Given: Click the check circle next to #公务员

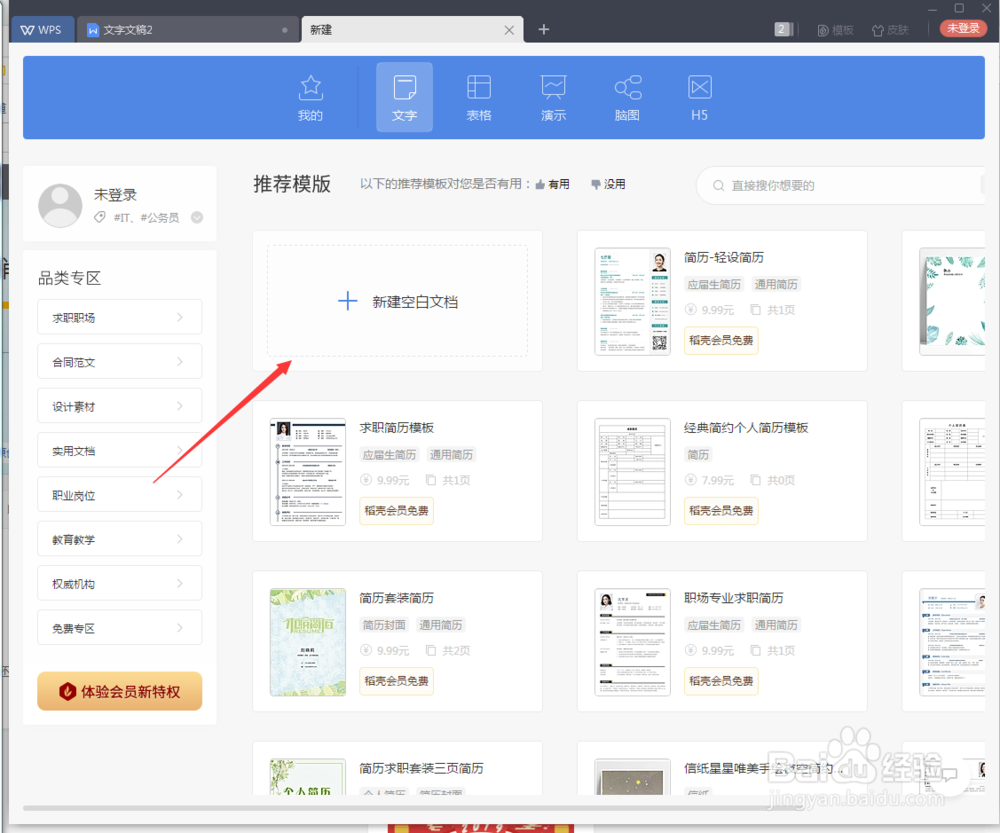Looking at the screenshot, I should [197, 217].
